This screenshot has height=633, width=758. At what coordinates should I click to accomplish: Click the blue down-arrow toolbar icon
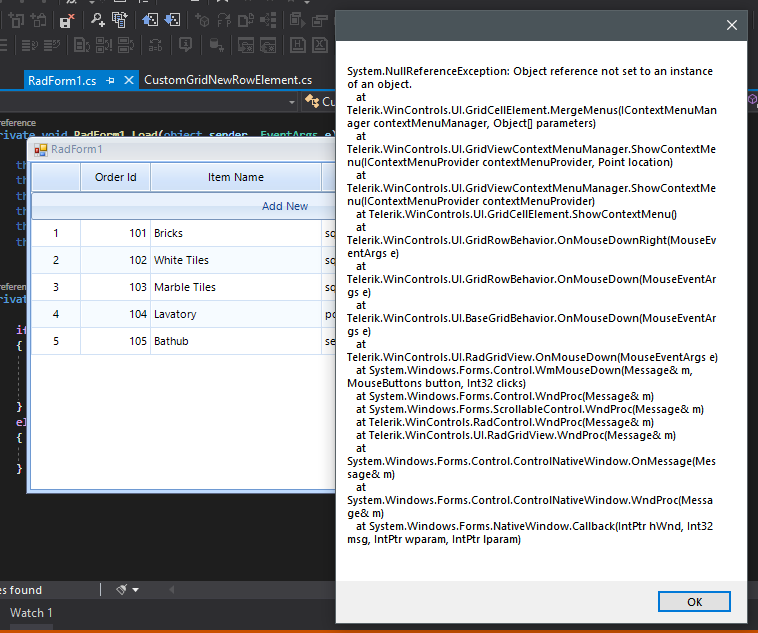point(172,20)
